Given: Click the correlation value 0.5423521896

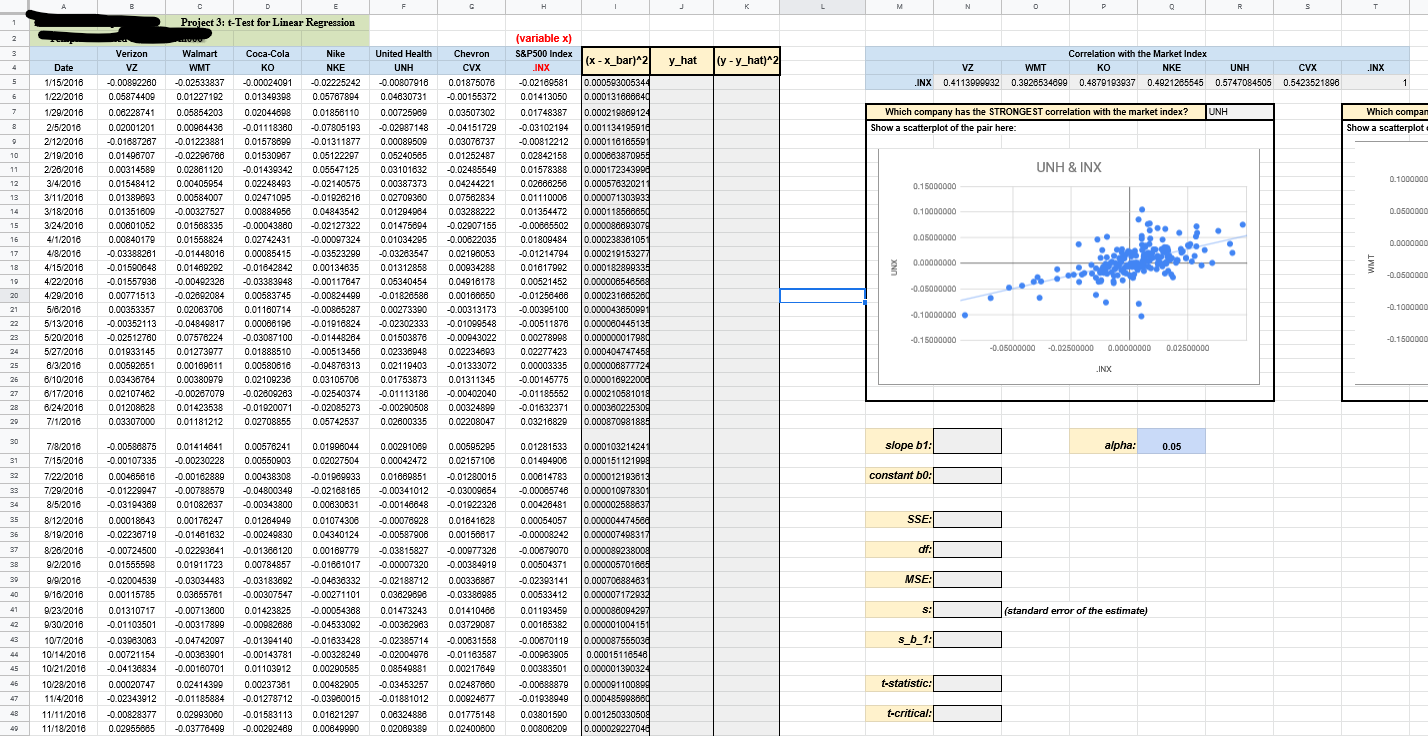Looking at the screenshot, I should [x=1308, y=81].
